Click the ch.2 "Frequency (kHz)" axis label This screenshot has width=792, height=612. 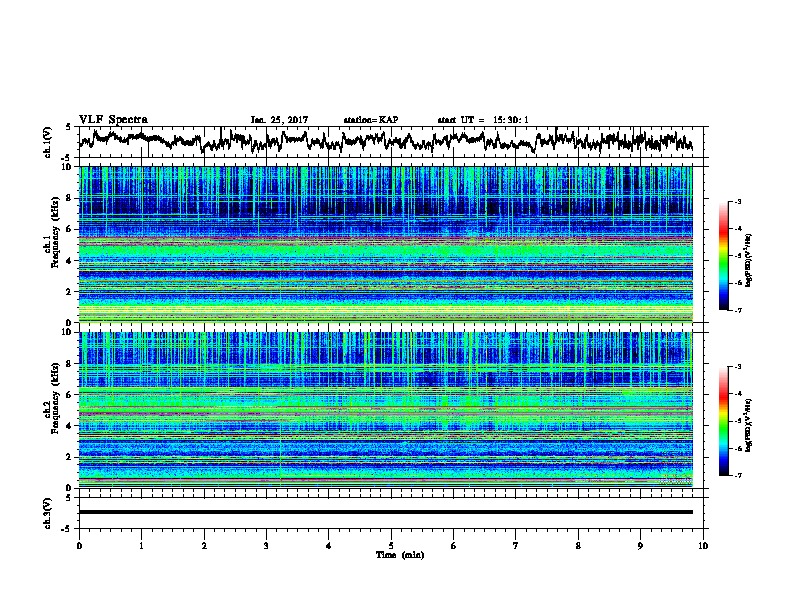tap(55, 398)
